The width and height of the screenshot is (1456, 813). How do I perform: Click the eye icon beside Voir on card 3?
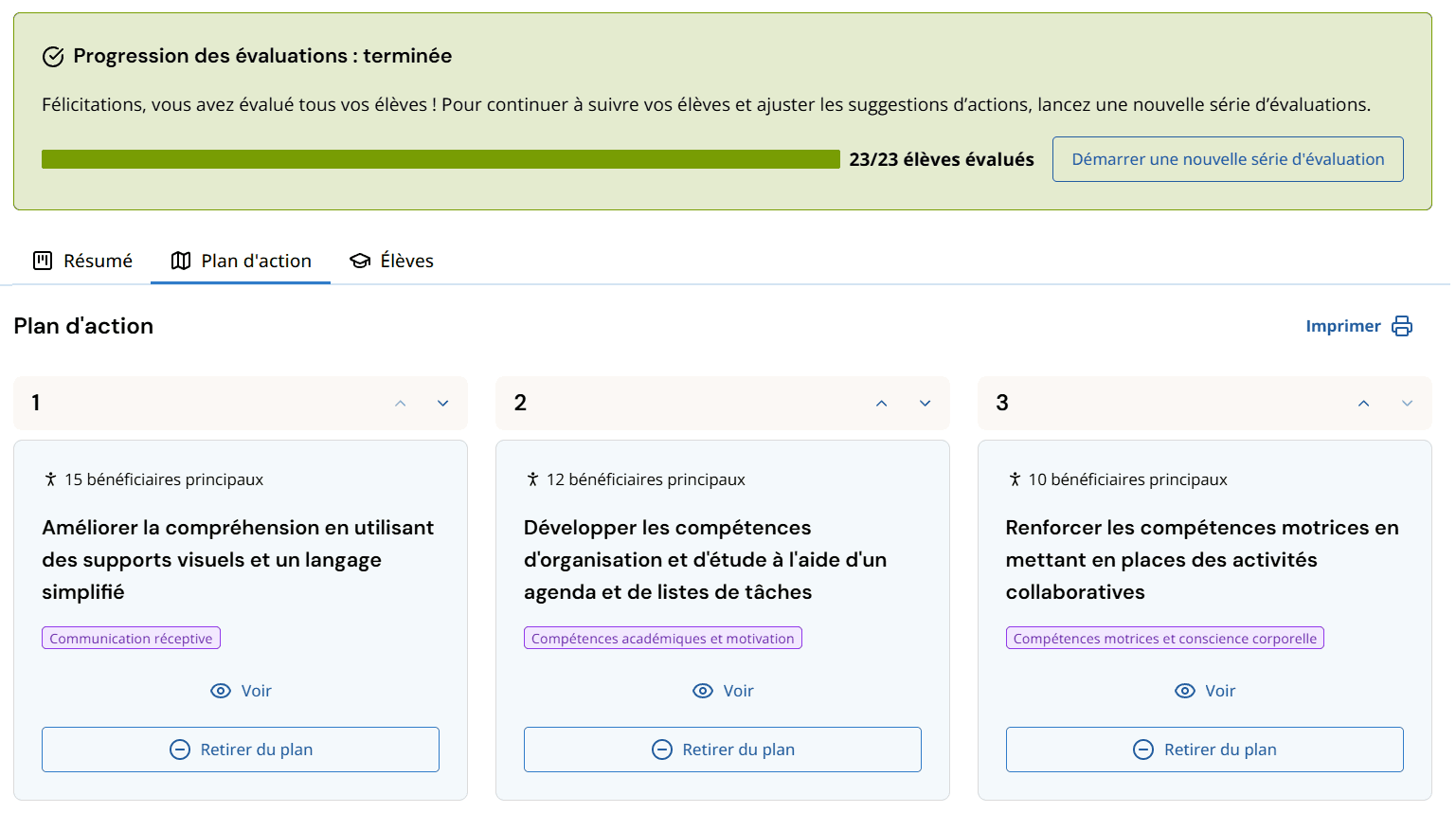pos(1185,691)
